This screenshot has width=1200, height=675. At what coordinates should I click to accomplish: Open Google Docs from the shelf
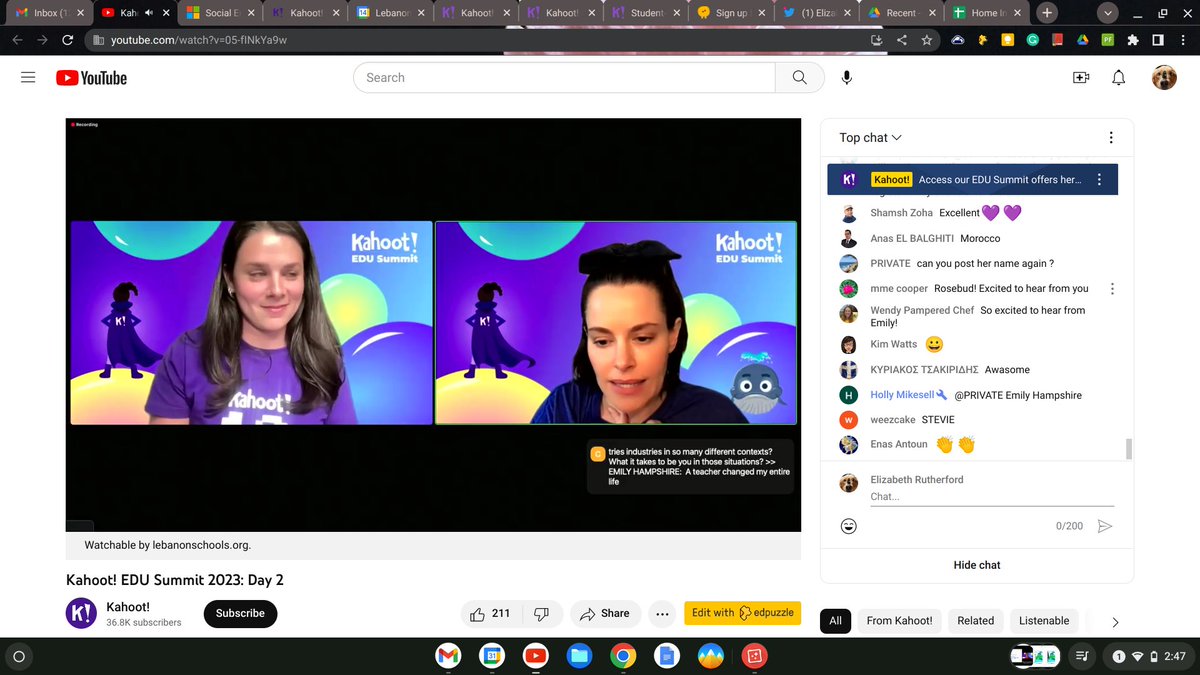coord(665,656)
